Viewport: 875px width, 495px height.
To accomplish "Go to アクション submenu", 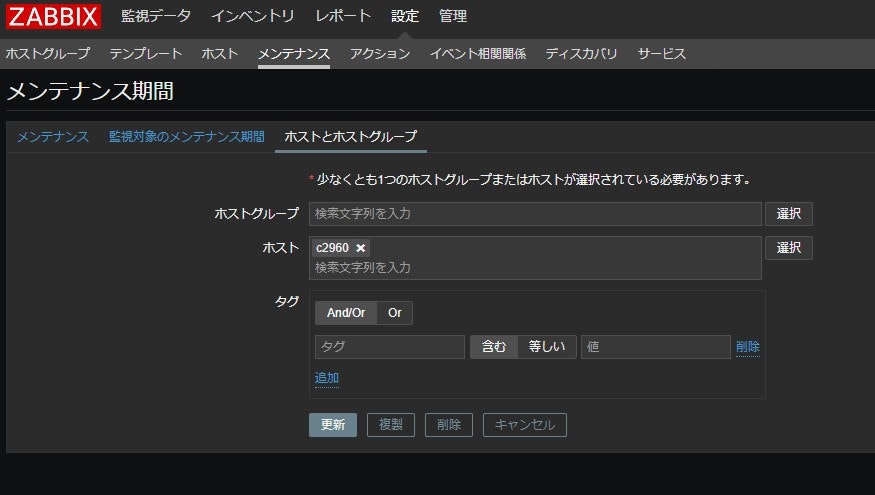I will [x=379, y=54].
